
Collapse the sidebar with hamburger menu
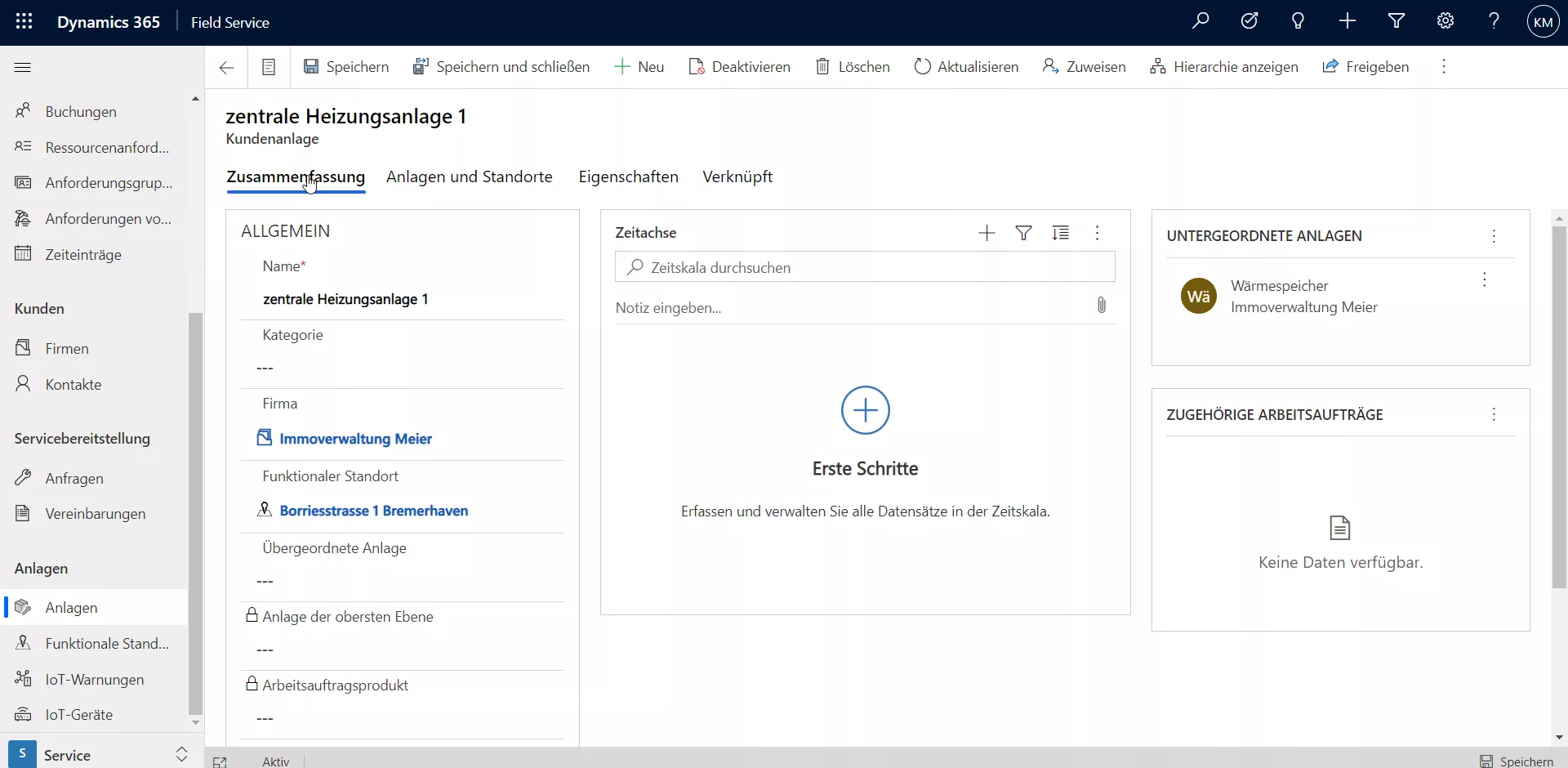23,67
